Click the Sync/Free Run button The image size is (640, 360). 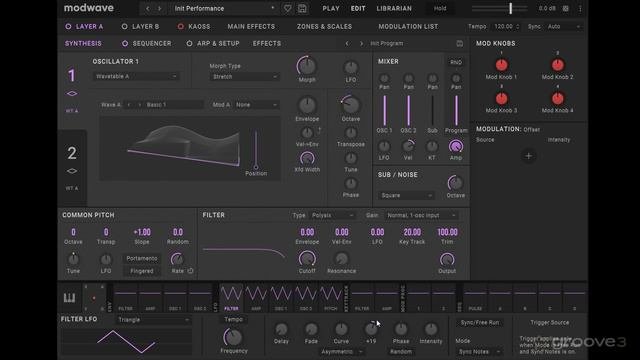pyautogui.click(x=480, y=322)
